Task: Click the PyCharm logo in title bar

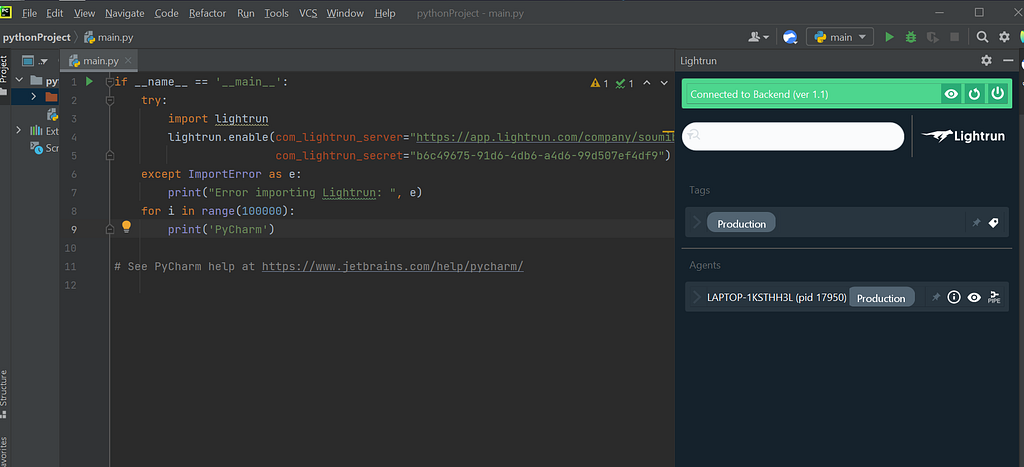Action: [7, 12]
